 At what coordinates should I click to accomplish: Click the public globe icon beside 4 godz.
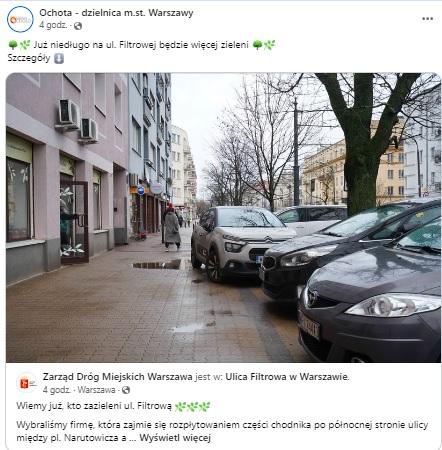(x=78, y=26)
